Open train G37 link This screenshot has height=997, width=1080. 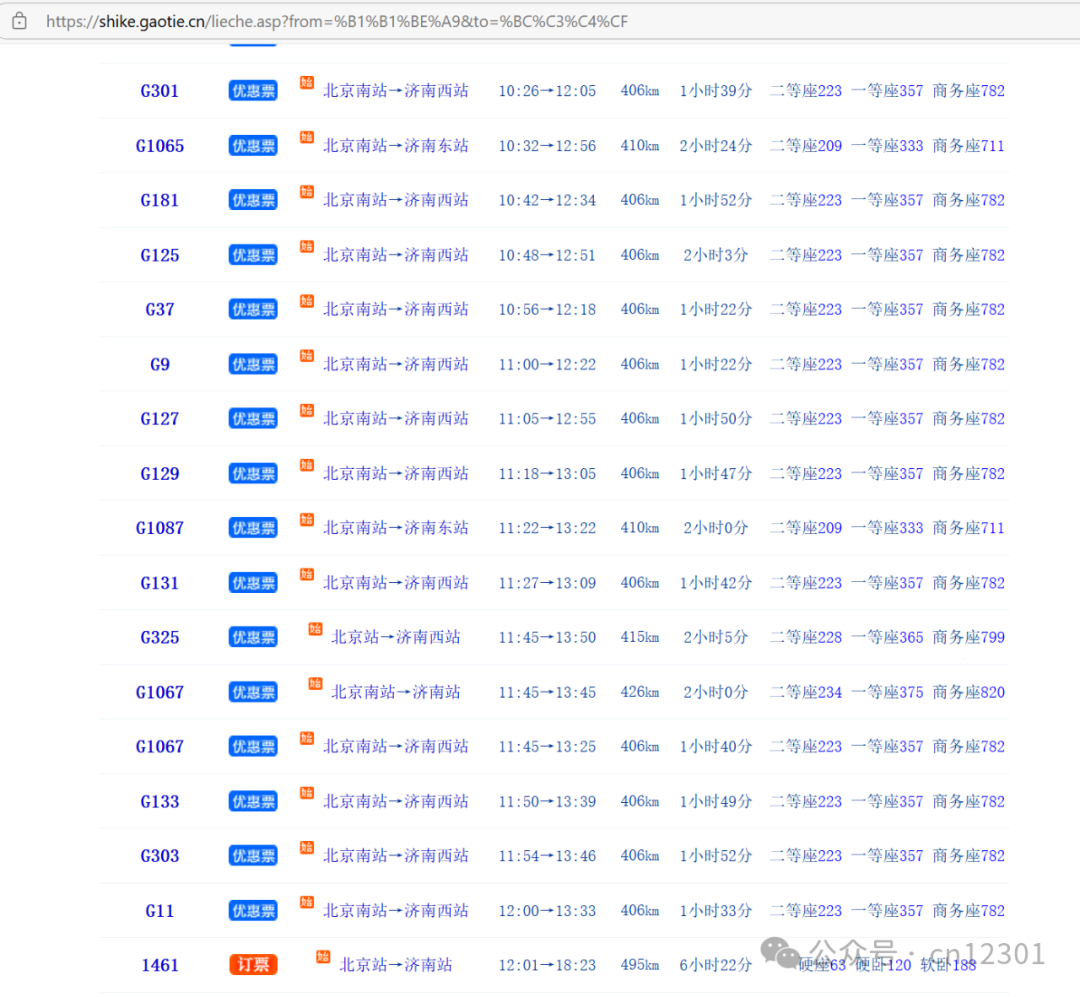coord(160,310)
